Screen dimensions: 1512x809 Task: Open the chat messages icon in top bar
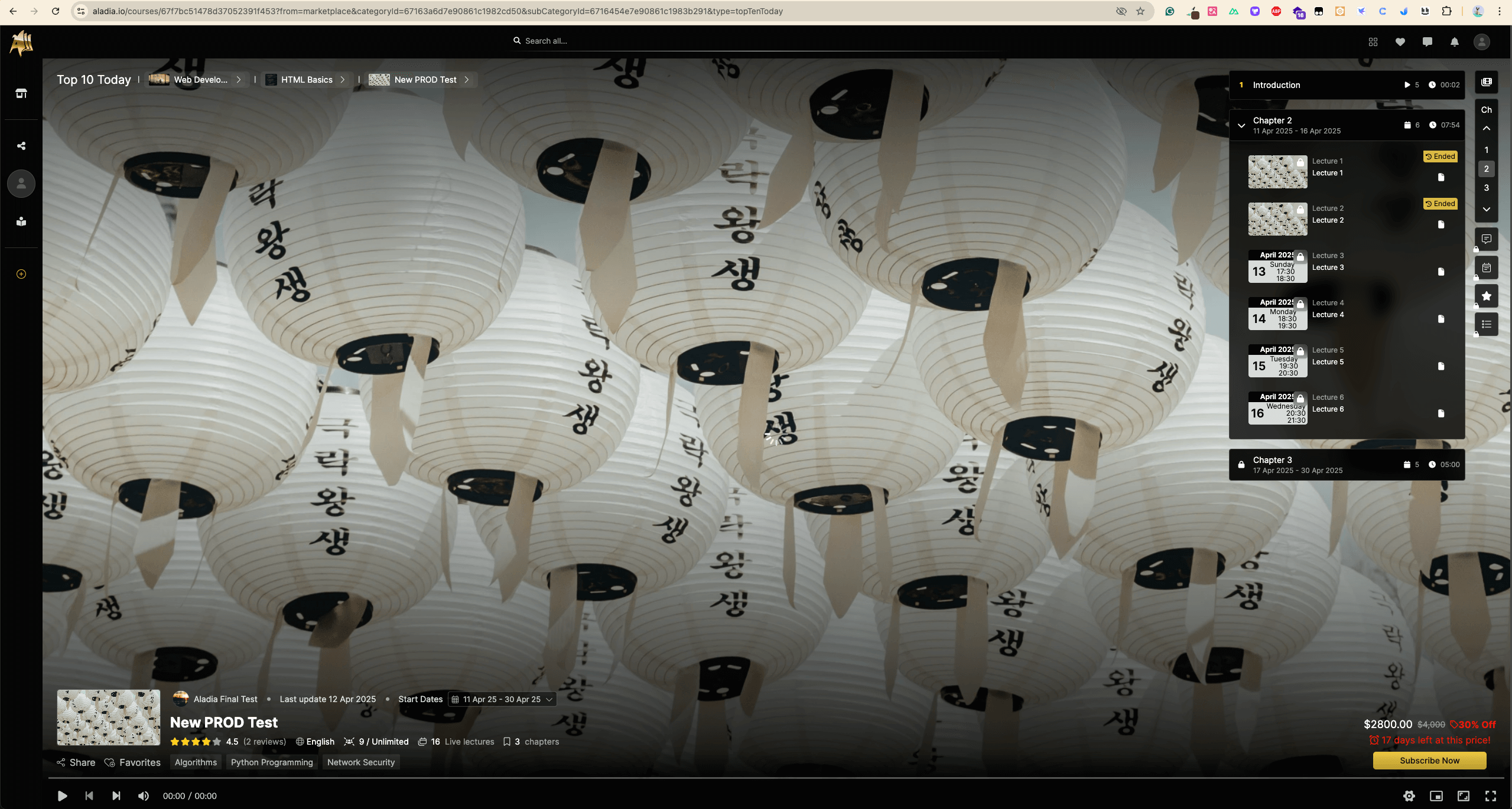[x=1427, y=42]
